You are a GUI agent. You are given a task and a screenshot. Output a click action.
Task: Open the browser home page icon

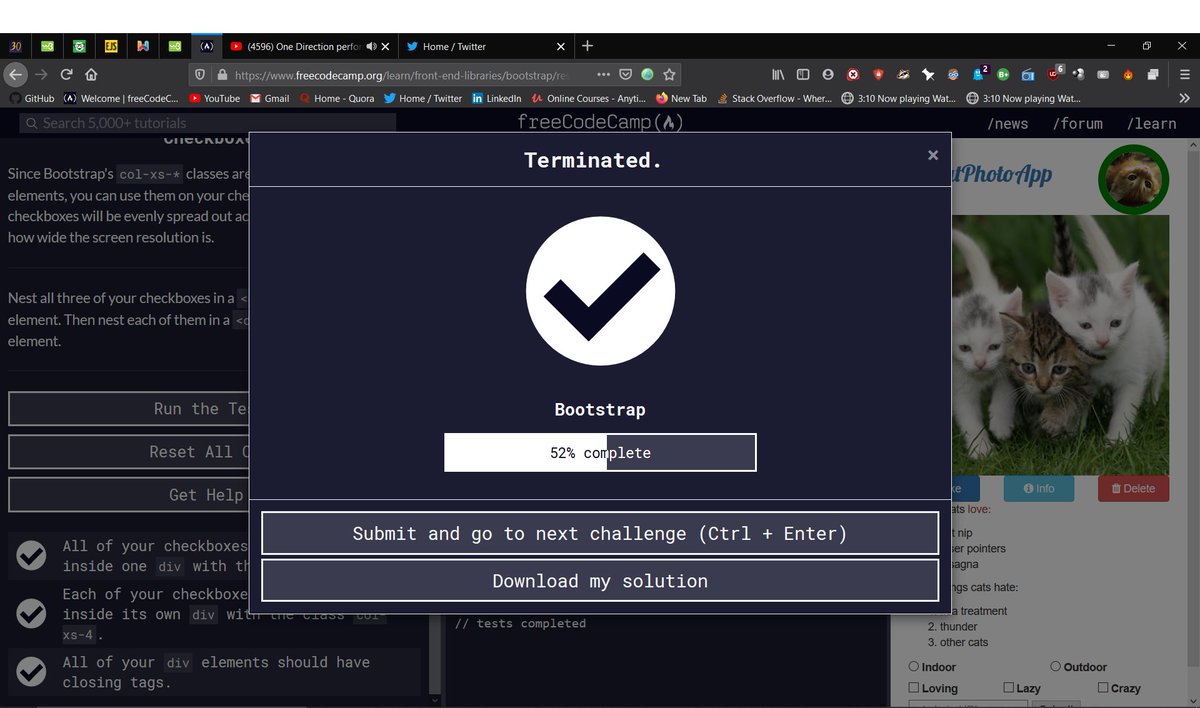91,74
